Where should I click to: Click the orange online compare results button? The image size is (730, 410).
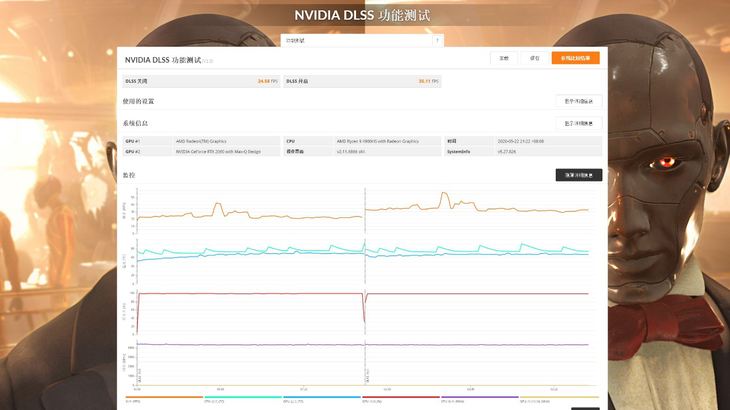[575, 58]
